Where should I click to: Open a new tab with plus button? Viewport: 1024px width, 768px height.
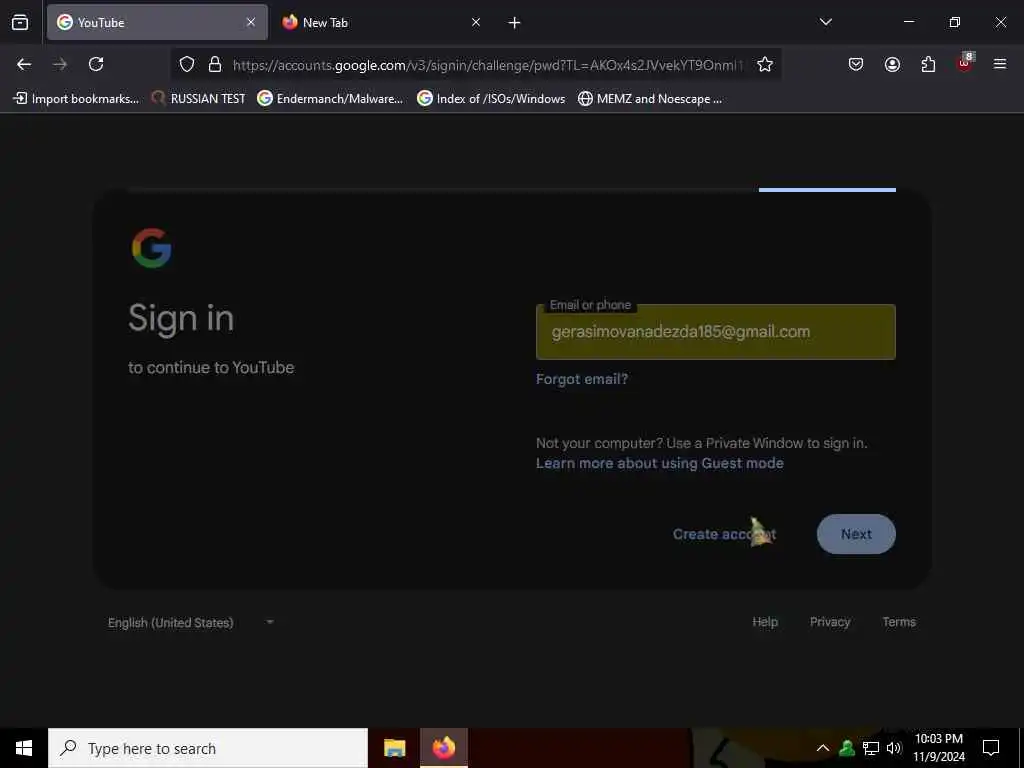point(515,23)
